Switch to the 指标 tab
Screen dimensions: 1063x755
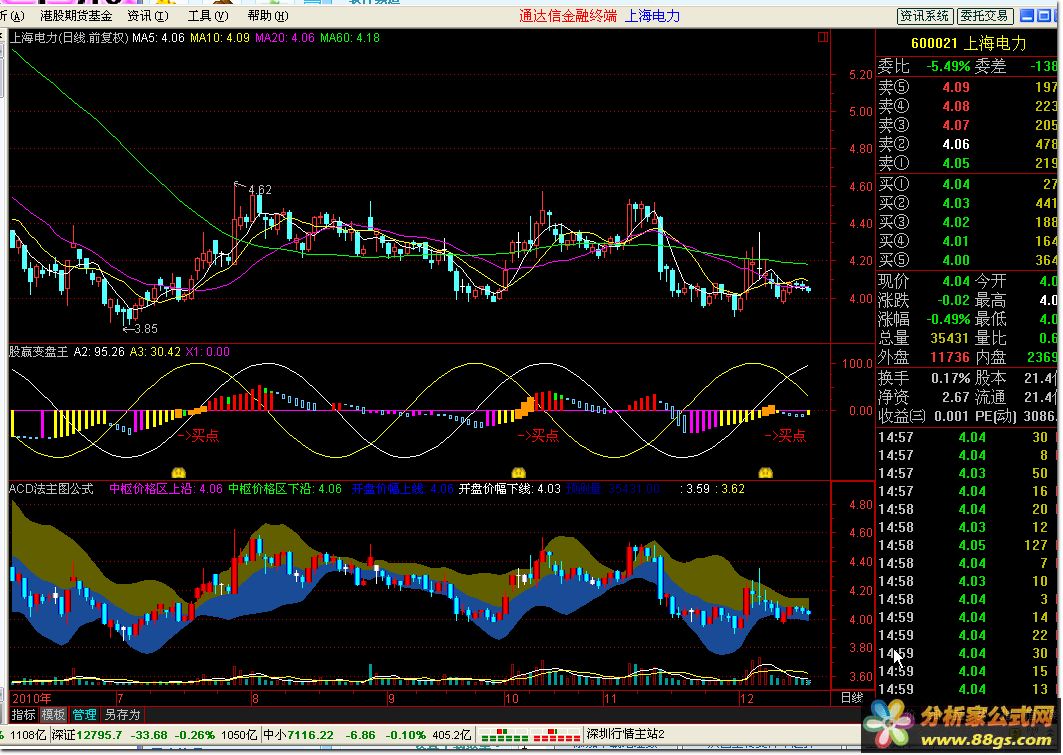click(24, 714)
